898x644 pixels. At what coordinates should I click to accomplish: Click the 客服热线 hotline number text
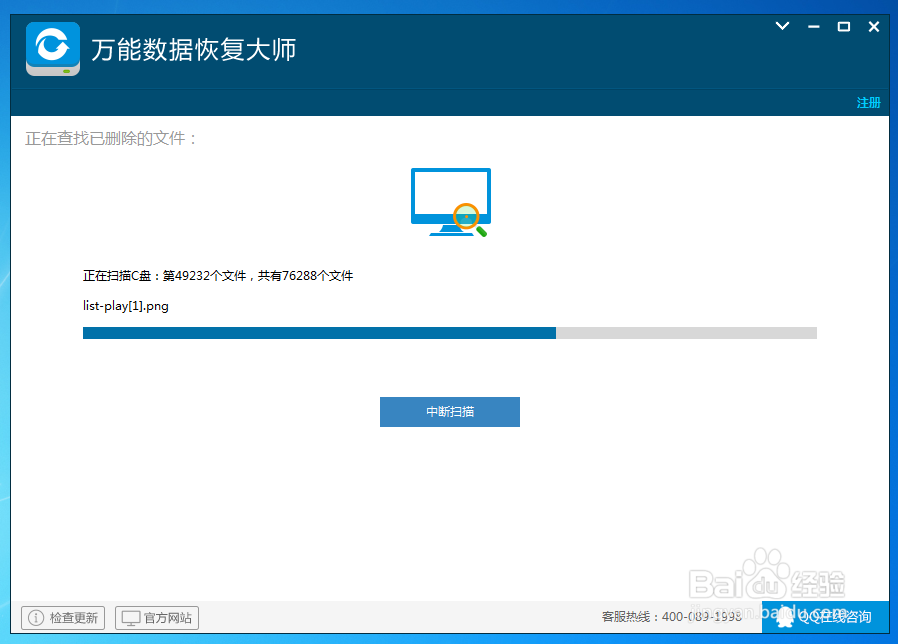tap(672, 616)
